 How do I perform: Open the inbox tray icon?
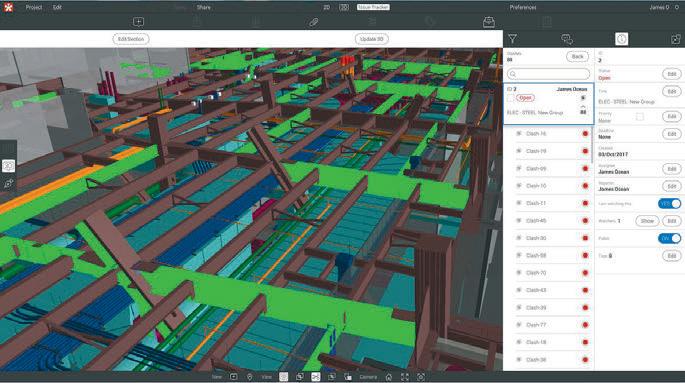[489, 22]
